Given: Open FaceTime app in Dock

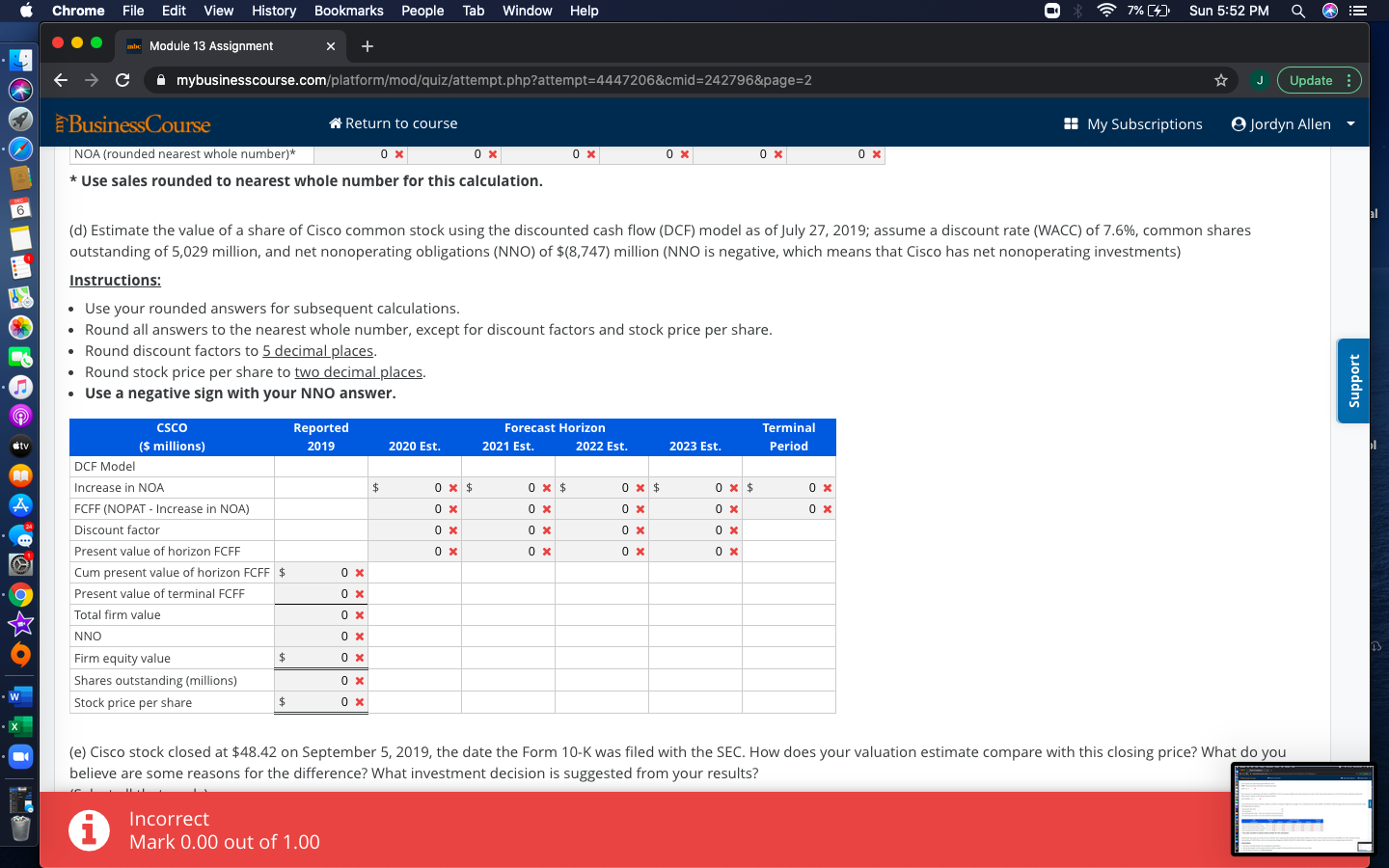Looking at the screenshot, I should click(x=20, y=357).
